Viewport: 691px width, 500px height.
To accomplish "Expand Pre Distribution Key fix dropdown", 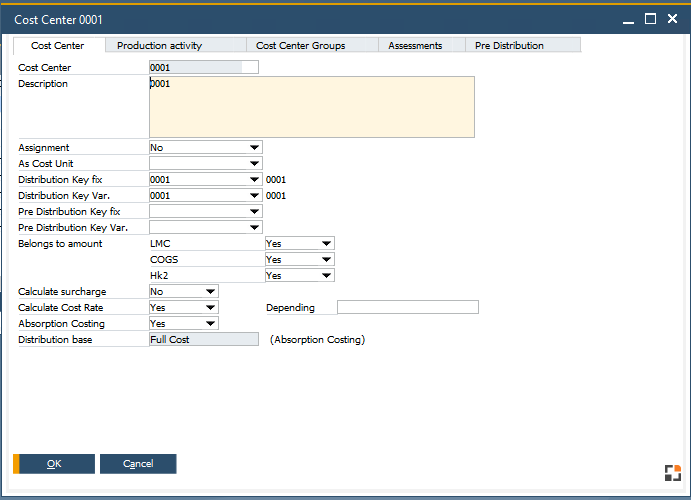I will [x=255, y=212].
